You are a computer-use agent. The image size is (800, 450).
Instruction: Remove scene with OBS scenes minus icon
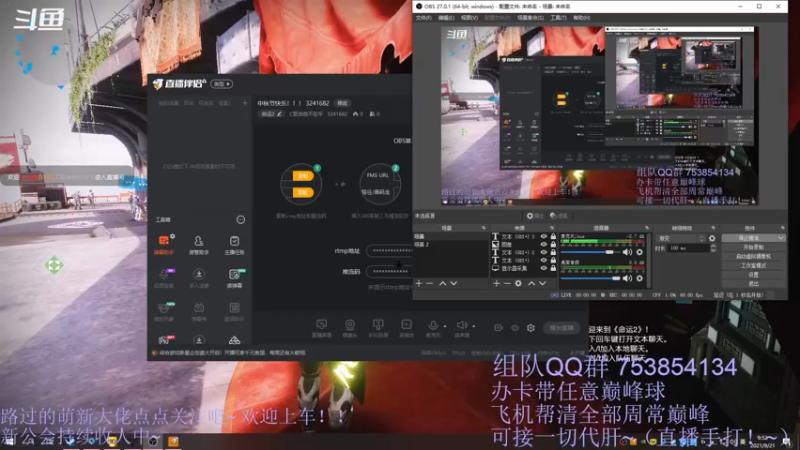pyautogui.click(x=430, y=283)
